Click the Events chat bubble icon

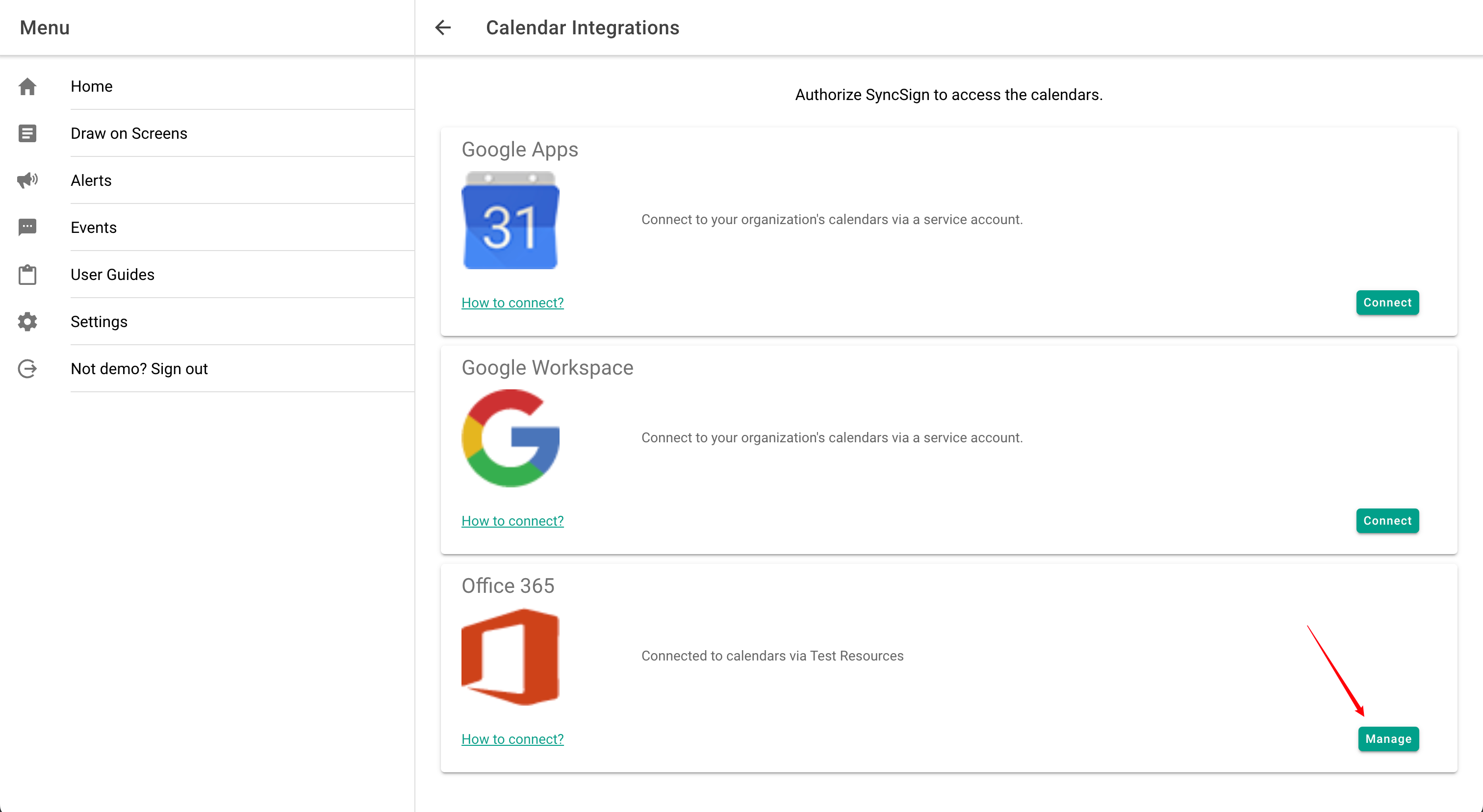(x=27, y=228)
